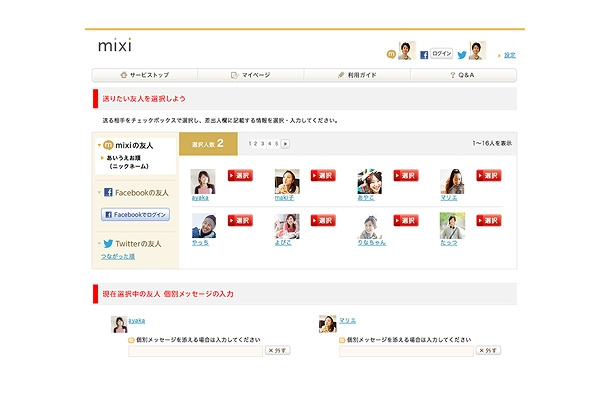Image resolution: width=610 pixels, height=400 pixels.
Task: Go to page 1 of friends
Action: coord(250,144)
